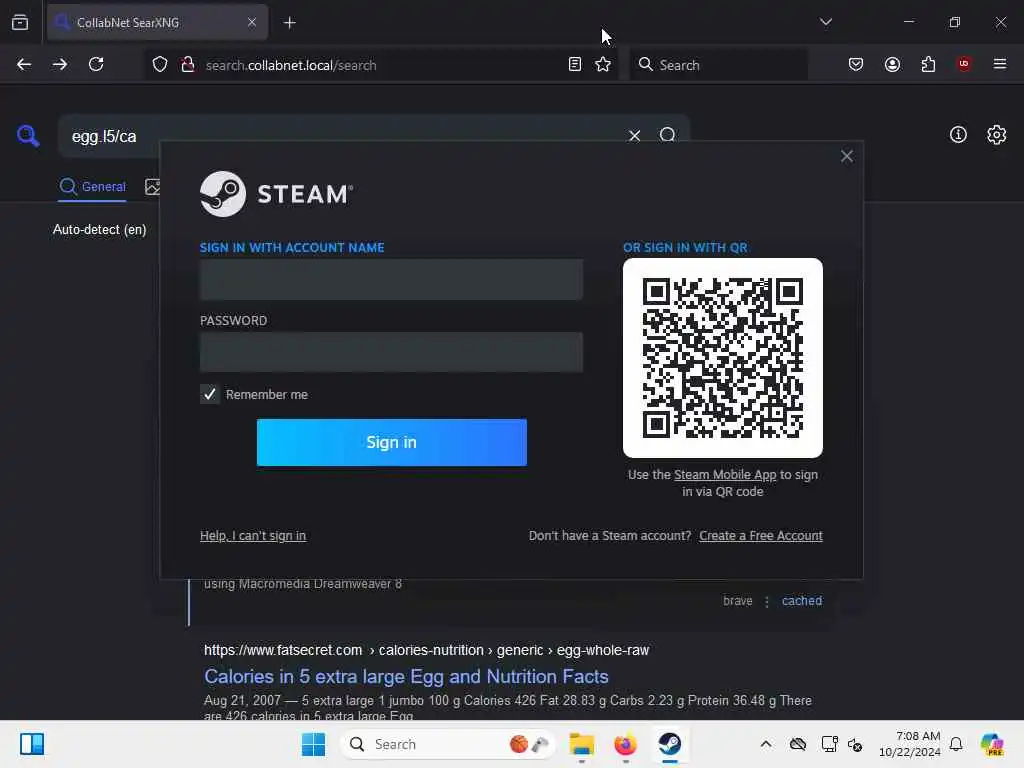Close the Steam sign-in dialog

pos(846,156)
